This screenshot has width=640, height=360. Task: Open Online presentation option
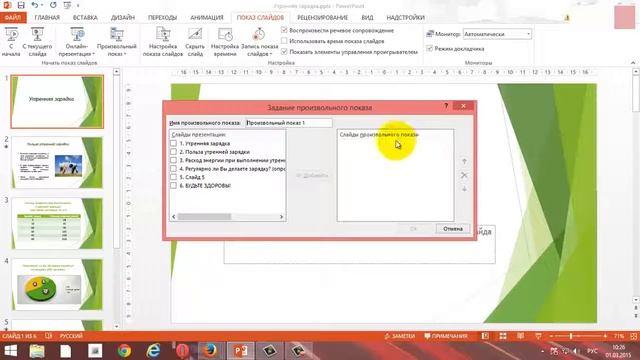coord(76,42)
